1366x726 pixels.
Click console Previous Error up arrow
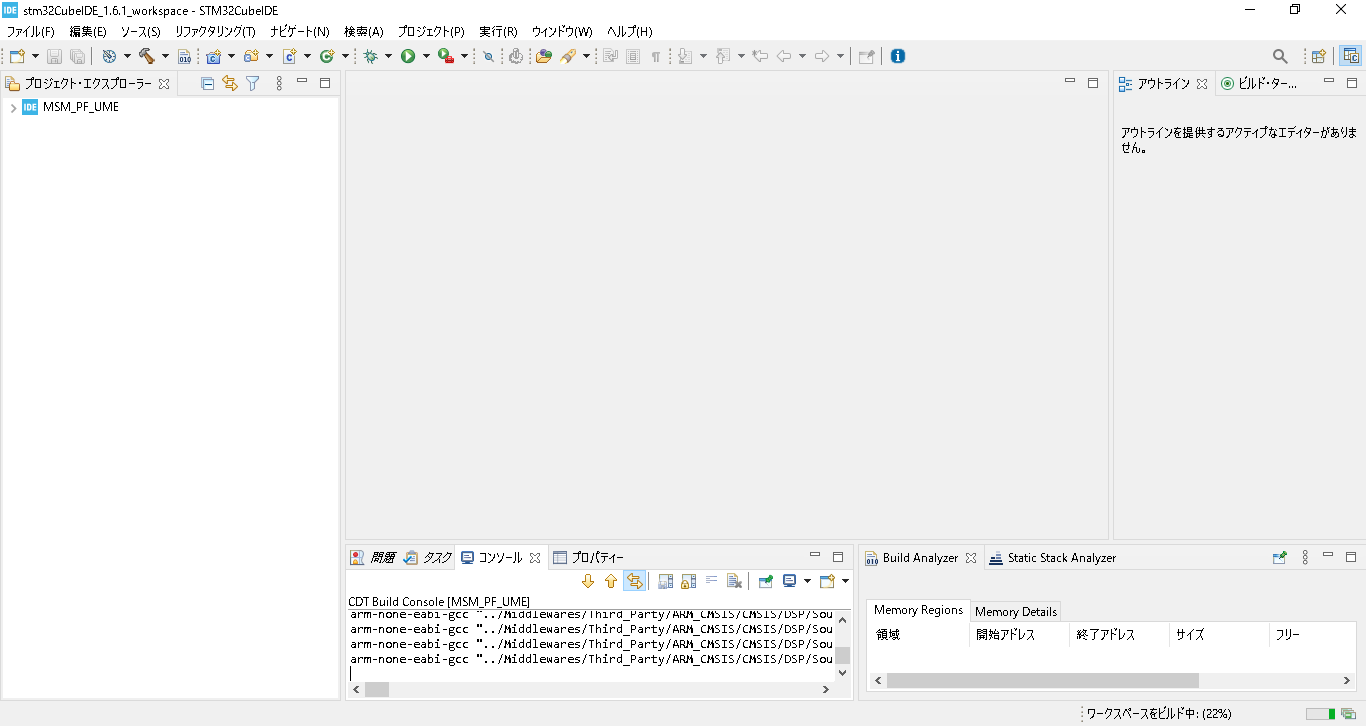pyautogui.click(x=611, y=581)
